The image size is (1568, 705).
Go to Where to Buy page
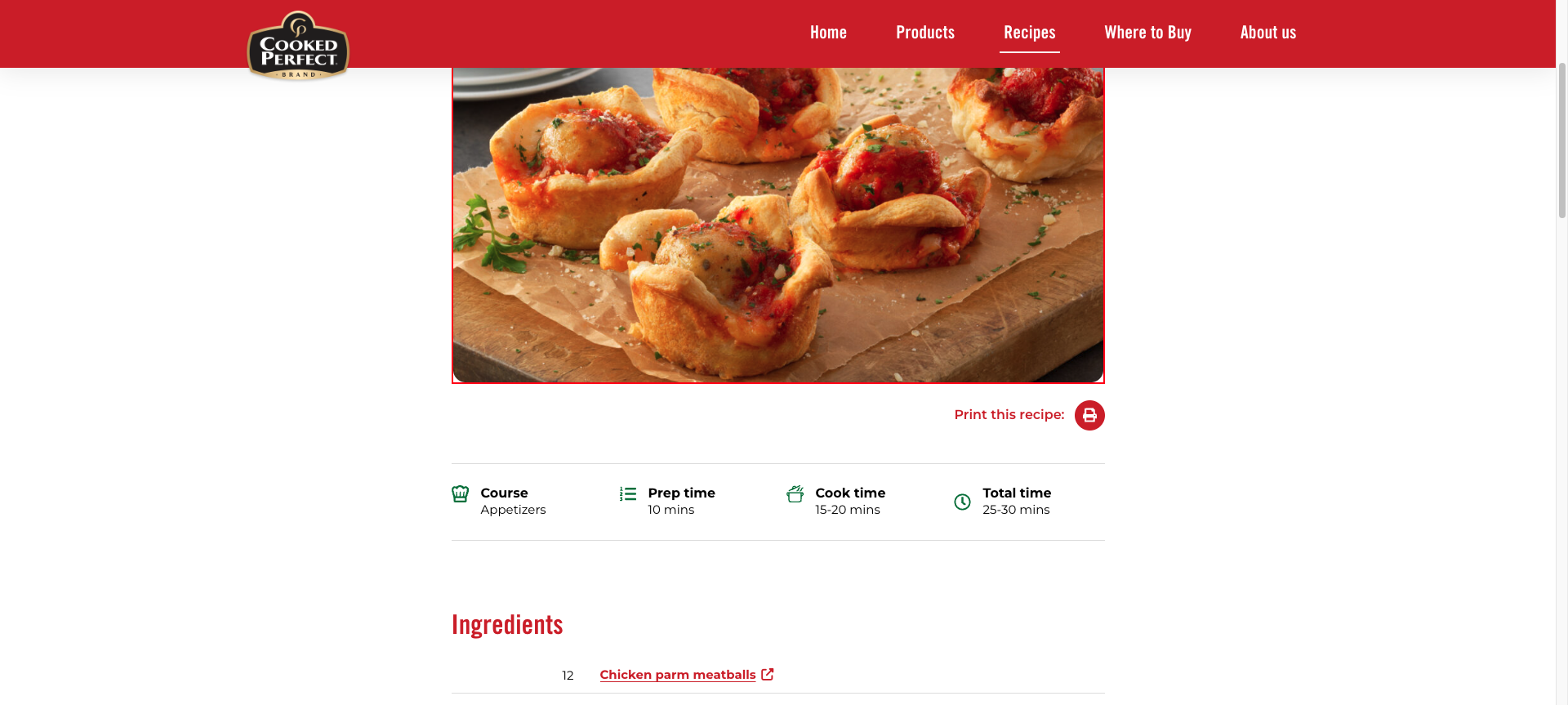(1148, 33)
